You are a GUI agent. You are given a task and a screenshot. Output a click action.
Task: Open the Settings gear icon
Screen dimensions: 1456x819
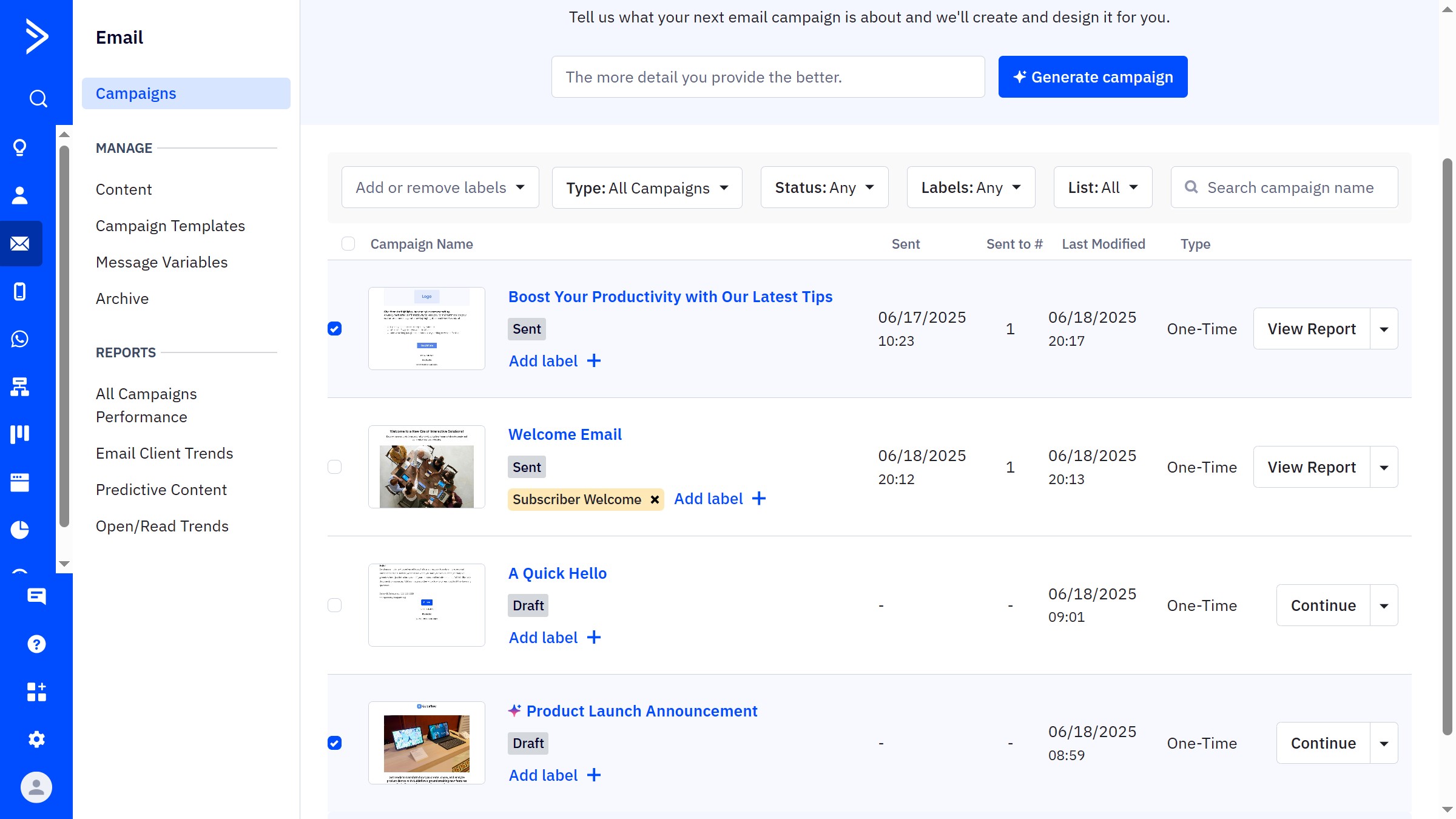point(36,740)
